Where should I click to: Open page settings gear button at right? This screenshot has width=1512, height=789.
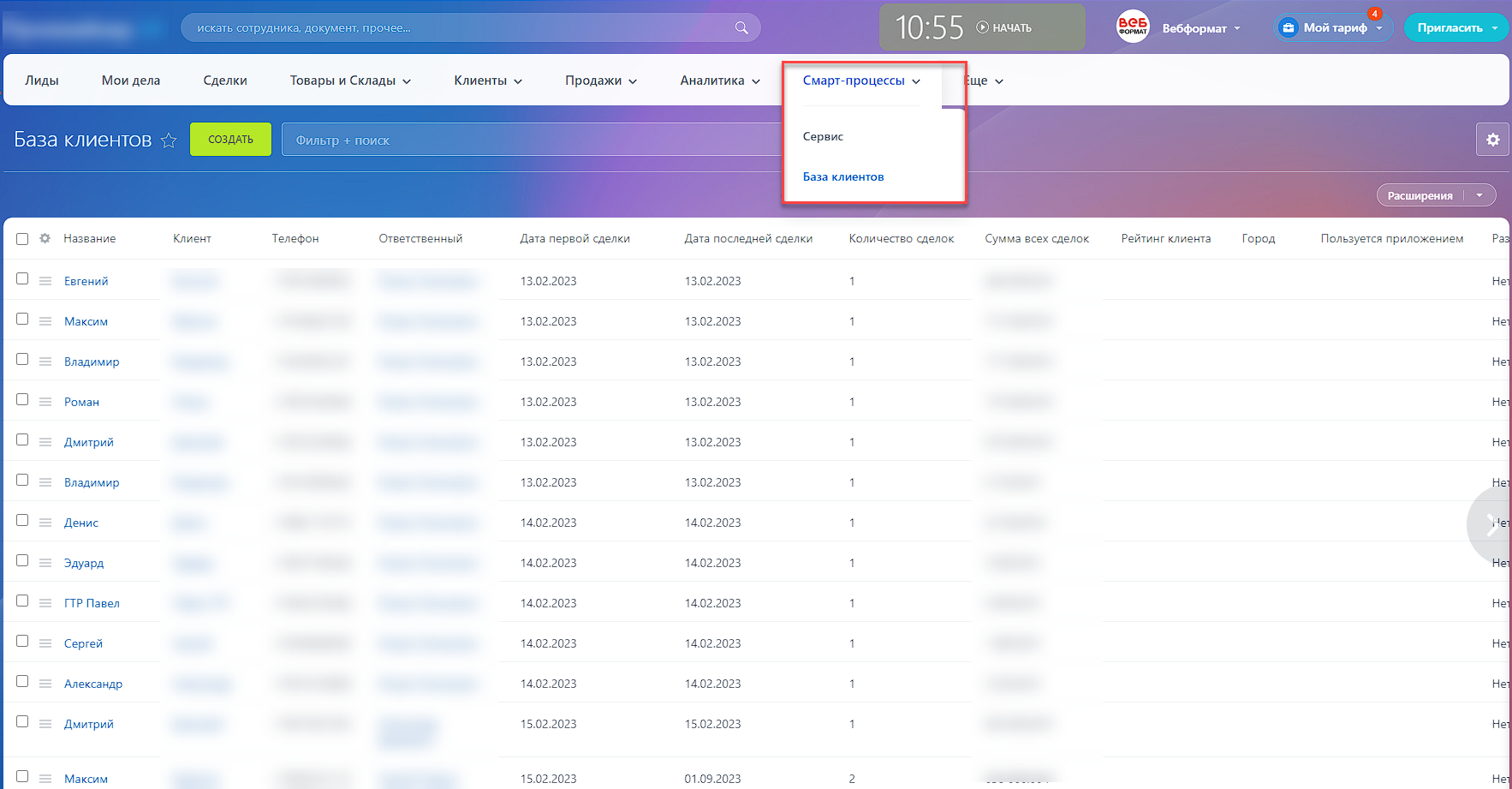[x=1492, y=140]
